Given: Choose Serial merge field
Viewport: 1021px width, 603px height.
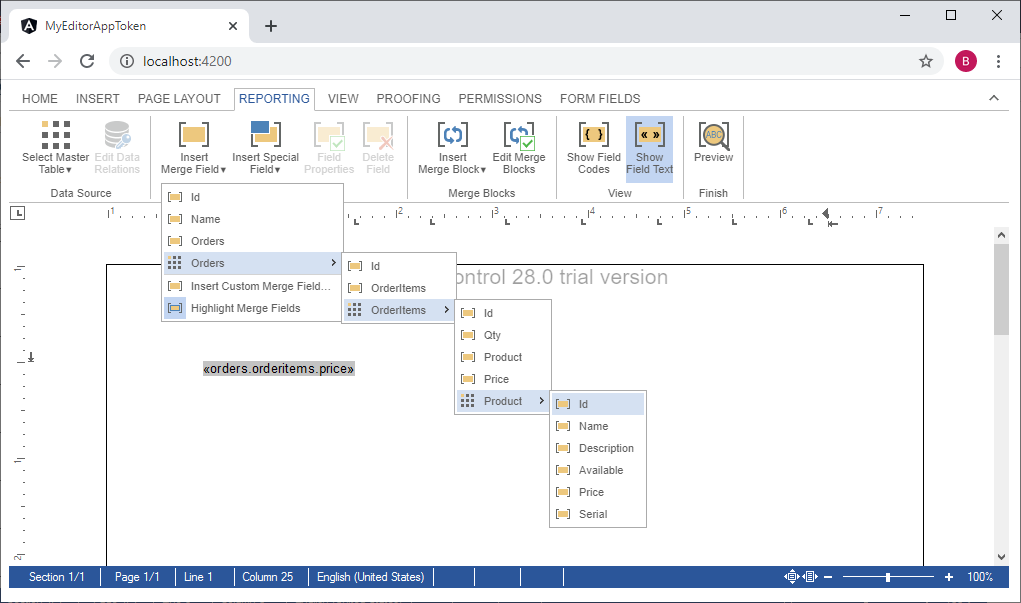Looking at the screenshot, I should pos(598,514).
